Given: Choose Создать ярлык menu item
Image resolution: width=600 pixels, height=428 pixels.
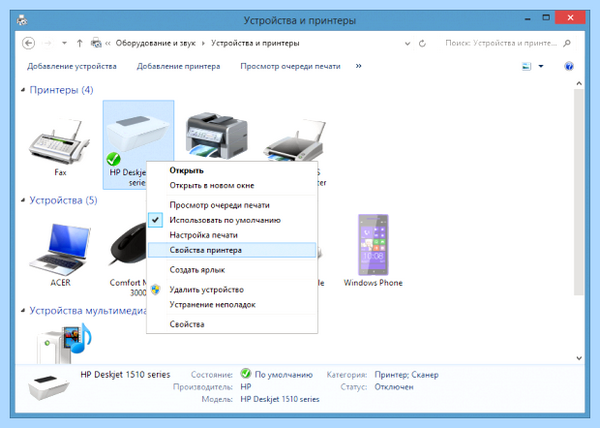Looking at the screenshot, I should [232, 270].
